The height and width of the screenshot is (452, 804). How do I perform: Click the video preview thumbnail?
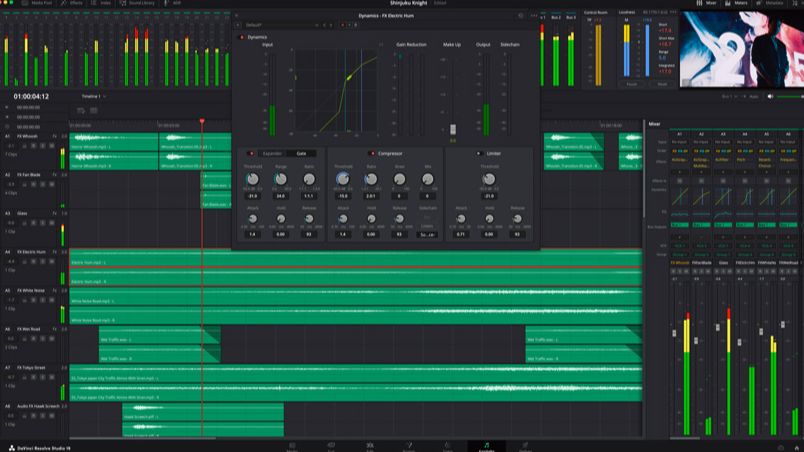point(741,50)
